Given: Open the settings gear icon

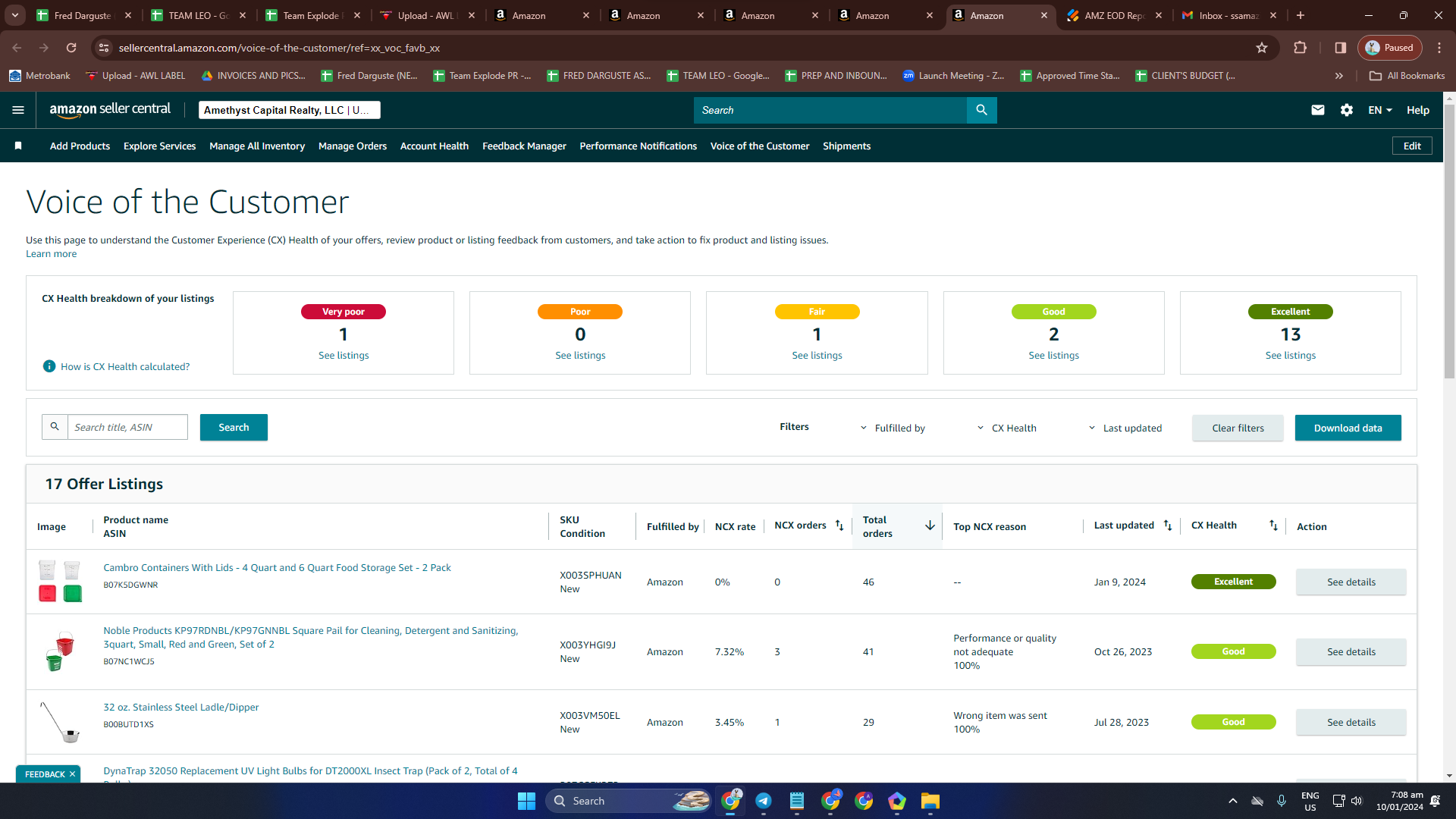Looking at the screenshot, I should [x=1347, y=110].
